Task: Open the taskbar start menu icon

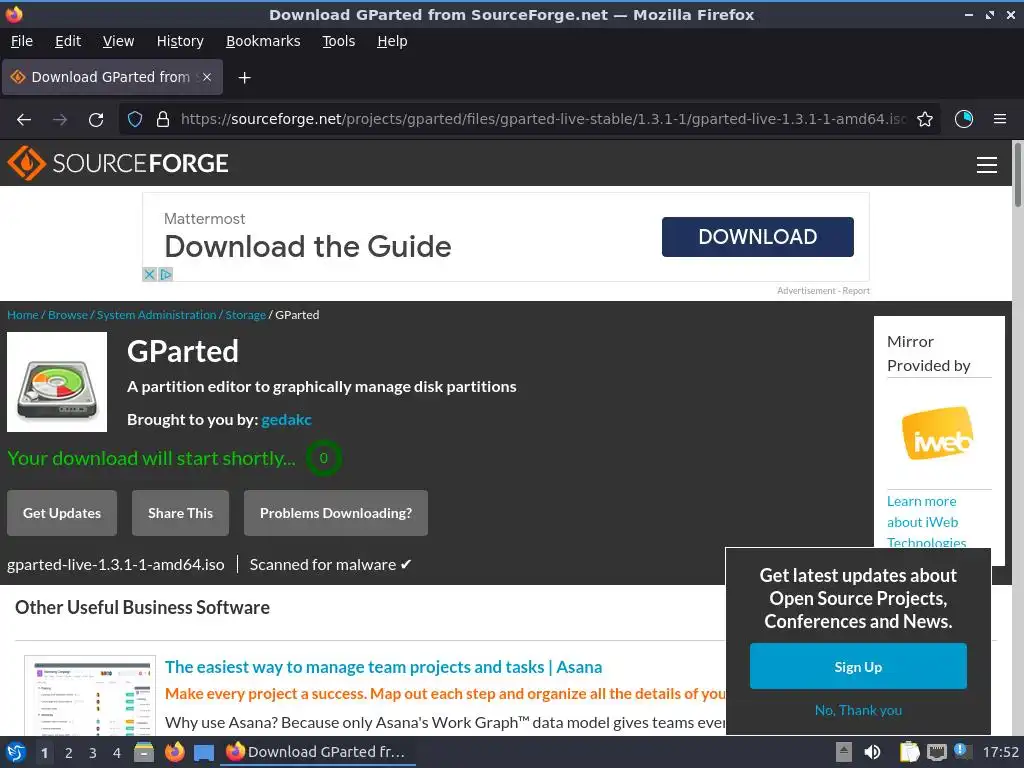Action: (x=16, y=752)
